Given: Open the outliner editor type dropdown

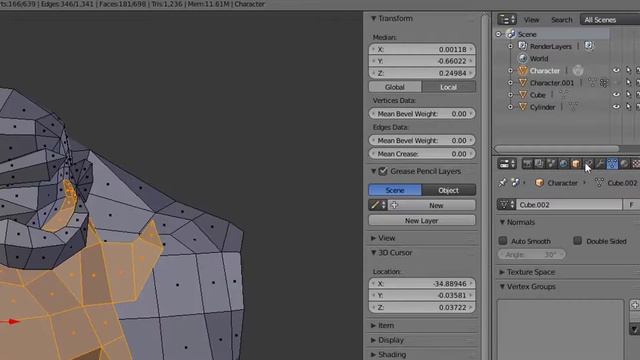Looking at the screenshot, I should 507,20.
